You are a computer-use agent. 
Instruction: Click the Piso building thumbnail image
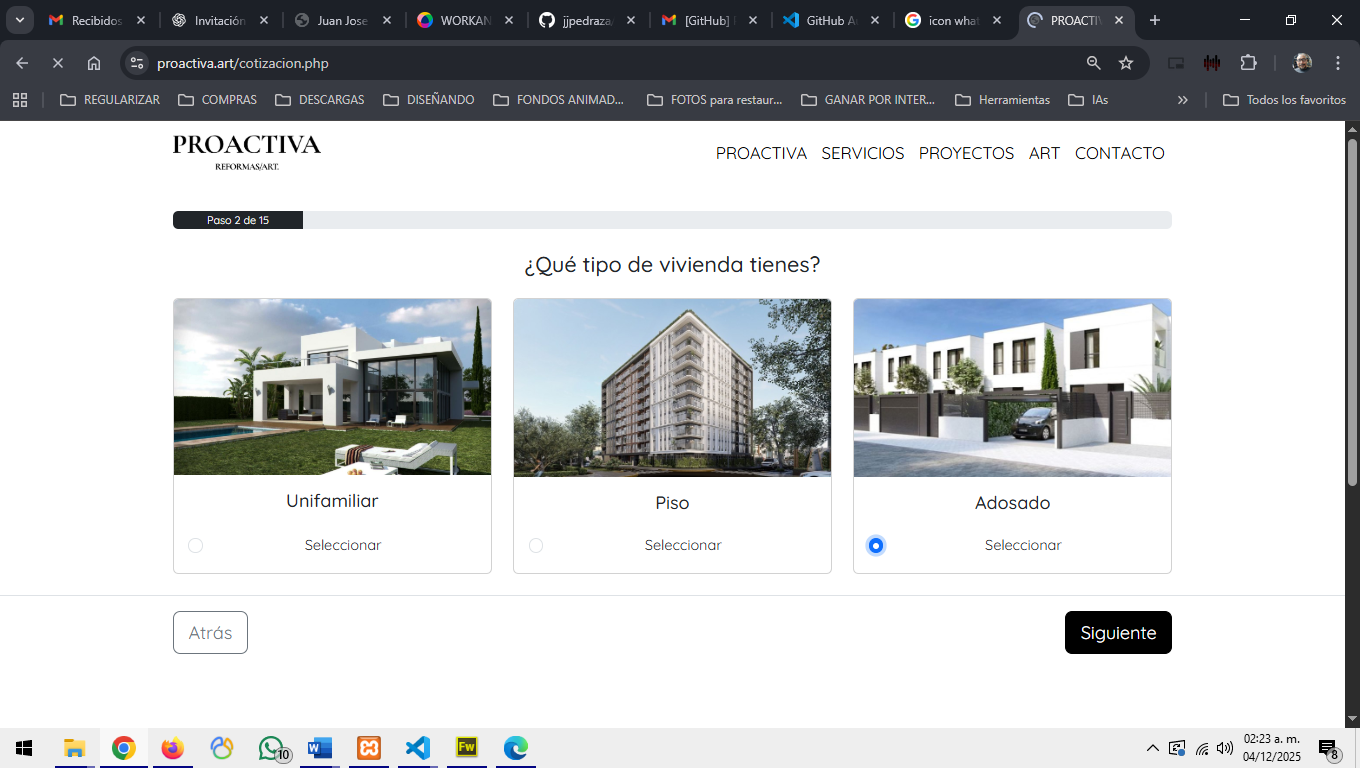(672, 387)
